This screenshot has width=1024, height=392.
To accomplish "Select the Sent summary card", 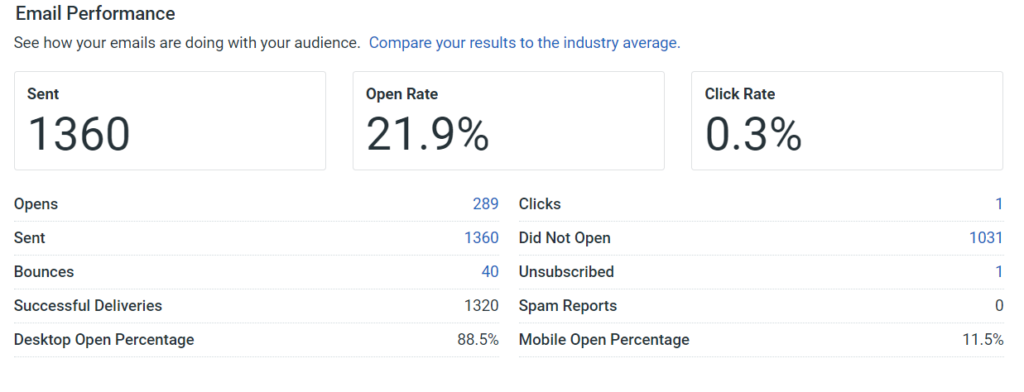I will (x=170, y=121).
